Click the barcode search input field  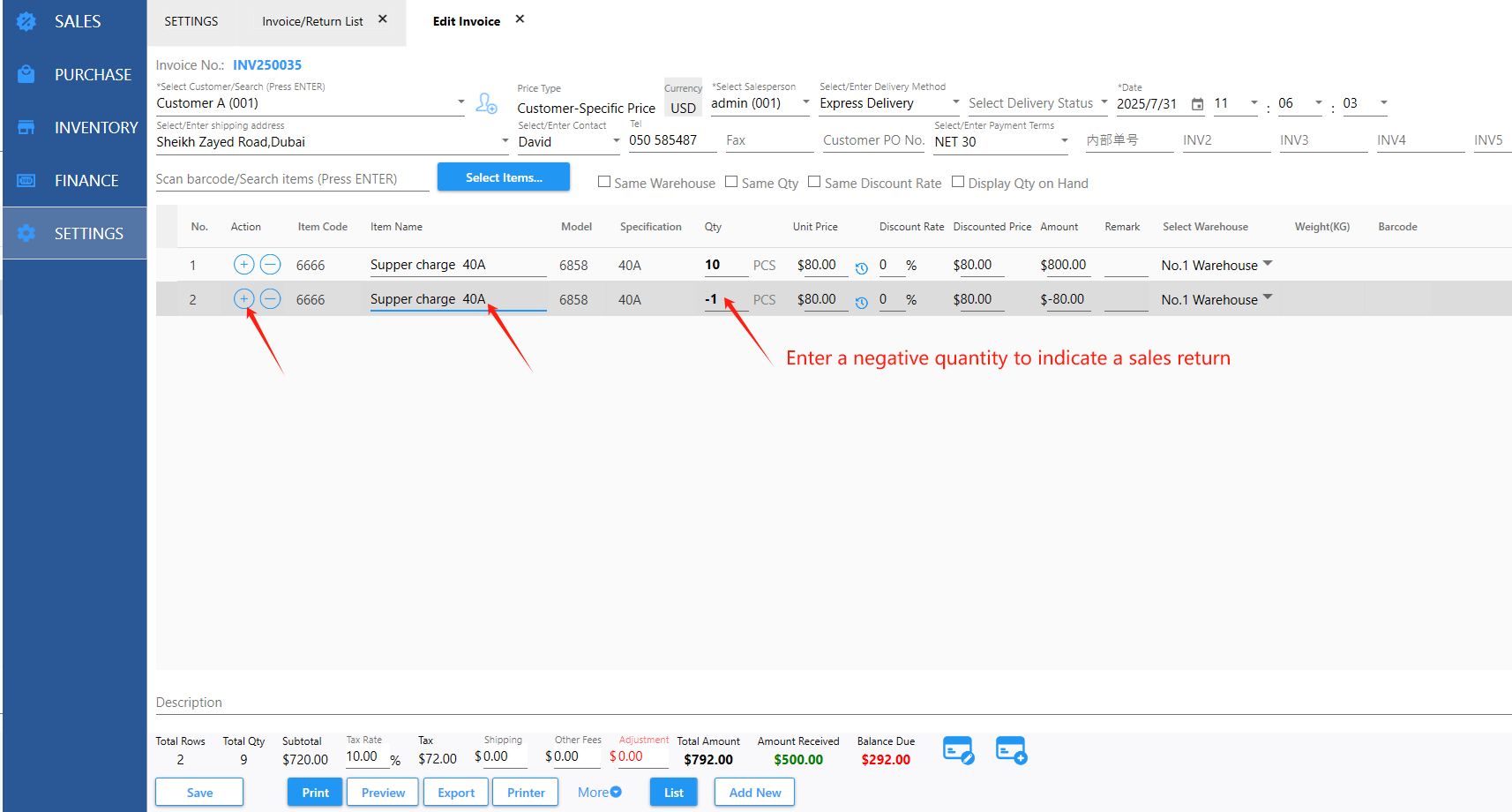click(291, 179)
